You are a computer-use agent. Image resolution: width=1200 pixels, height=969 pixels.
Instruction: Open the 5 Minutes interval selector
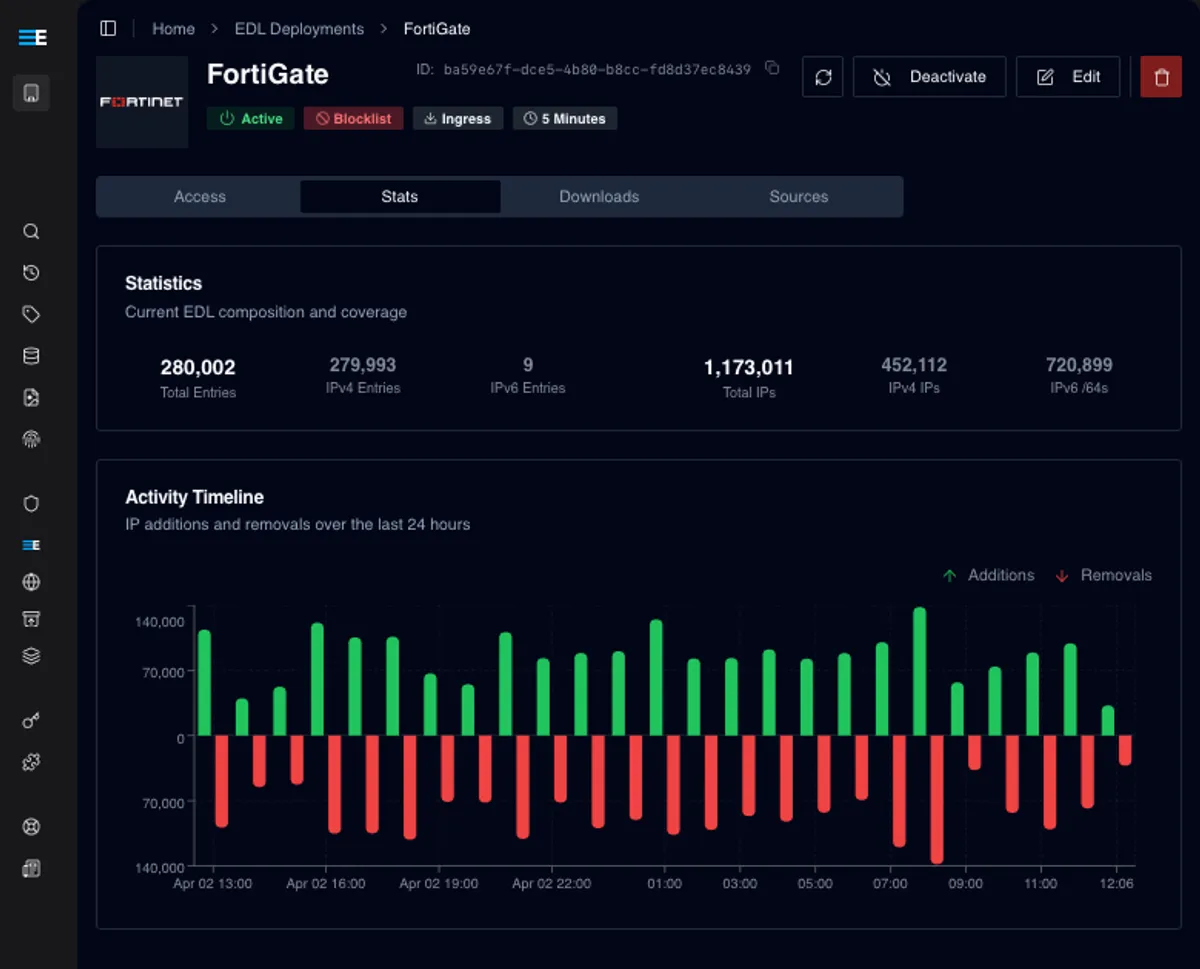[564, 118]
